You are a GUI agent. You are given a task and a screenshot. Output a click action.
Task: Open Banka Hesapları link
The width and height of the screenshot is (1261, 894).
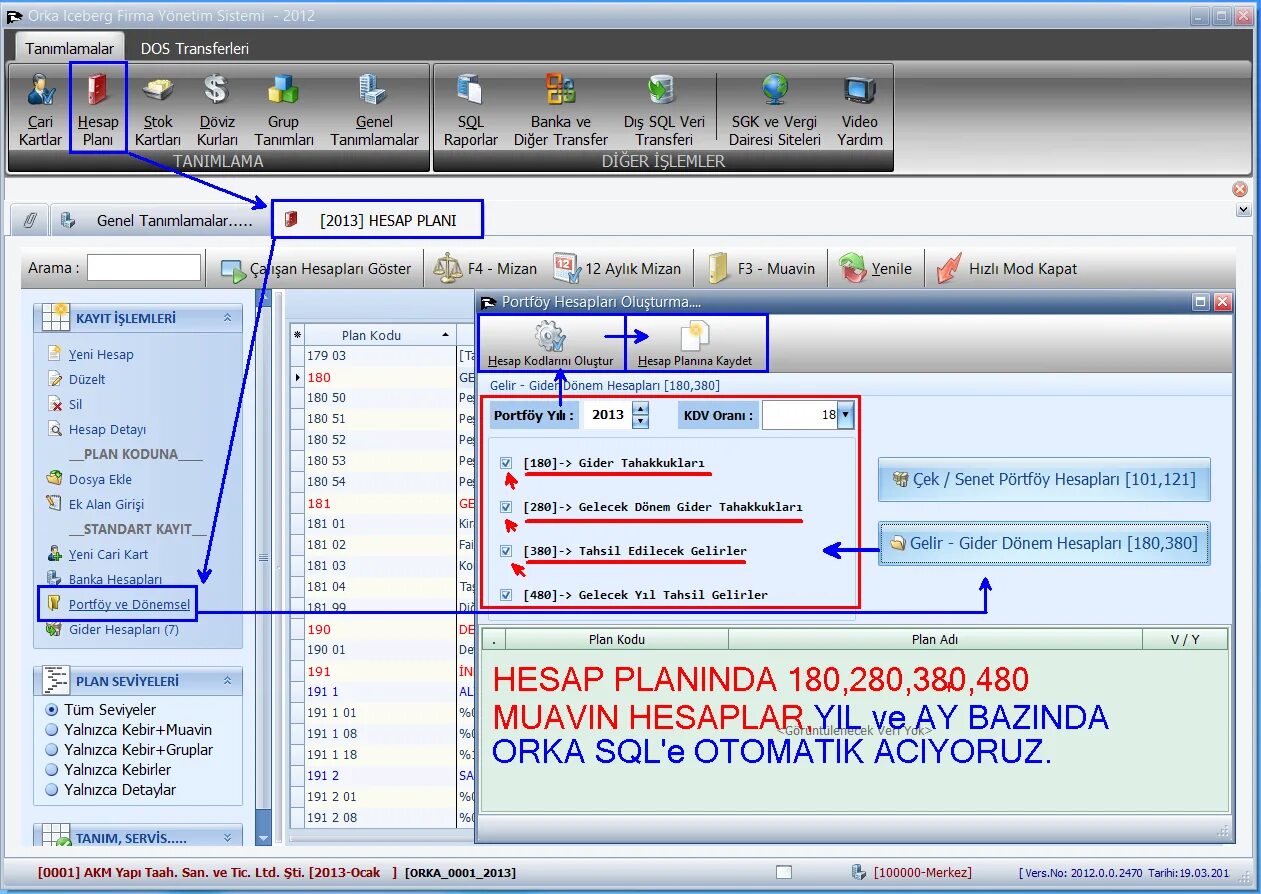(x=115, y=579)
